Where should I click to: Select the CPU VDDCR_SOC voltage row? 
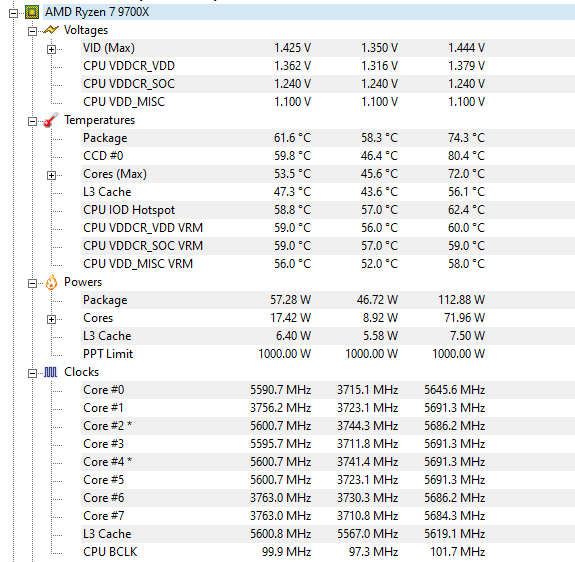(328, 84)
